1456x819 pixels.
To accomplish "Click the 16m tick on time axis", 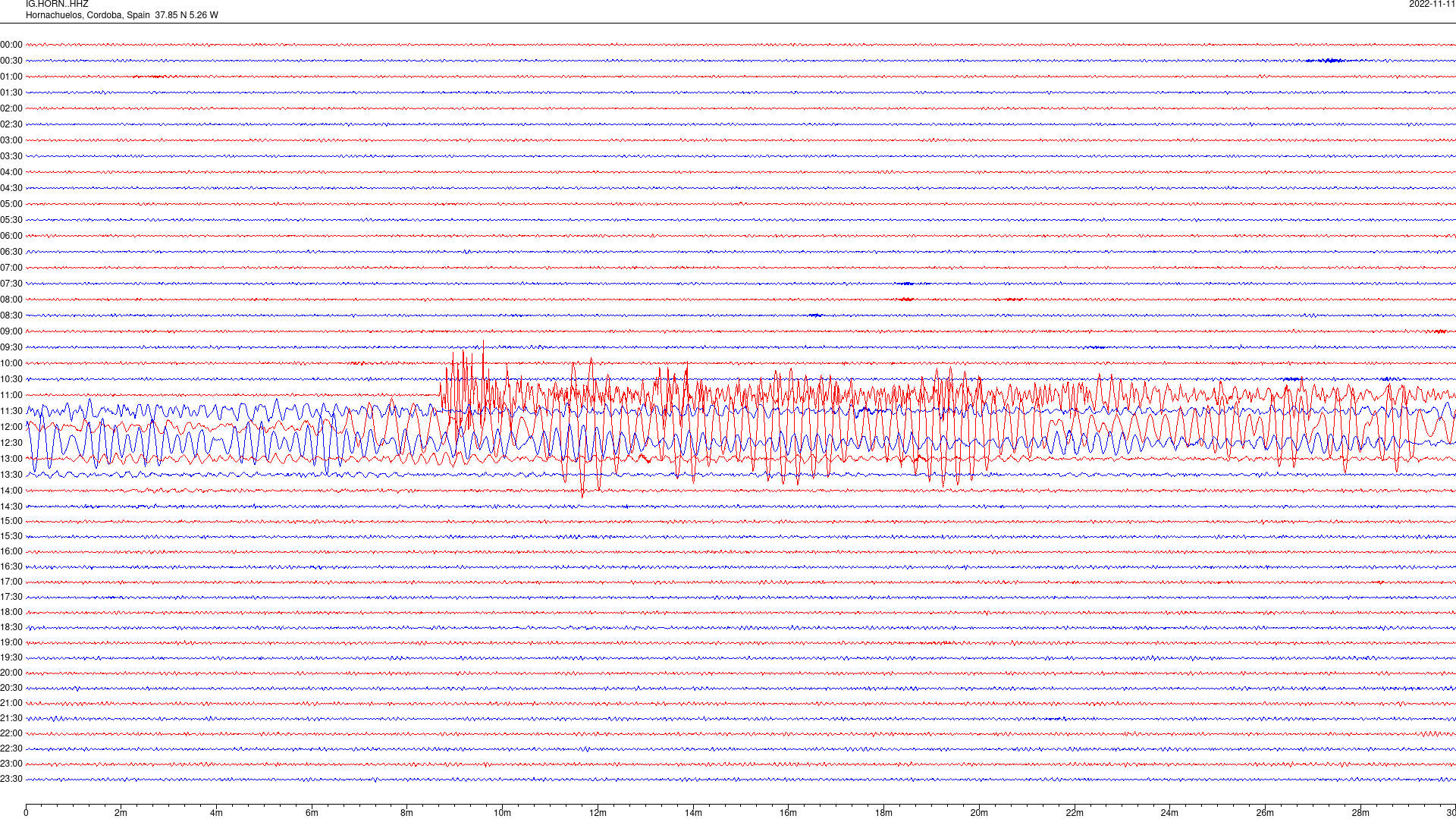I will click(789, 813).
